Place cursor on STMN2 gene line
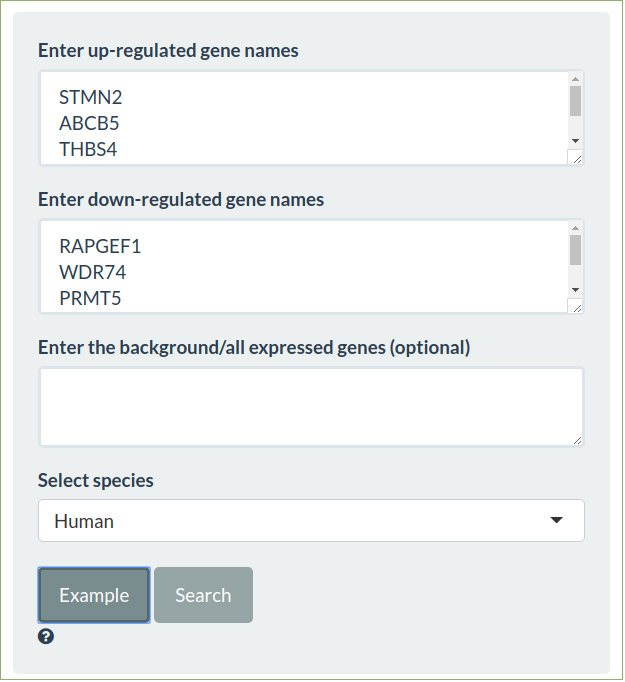Image resolution: width=625 pixels, height=682 pixels. pos(91,98)
